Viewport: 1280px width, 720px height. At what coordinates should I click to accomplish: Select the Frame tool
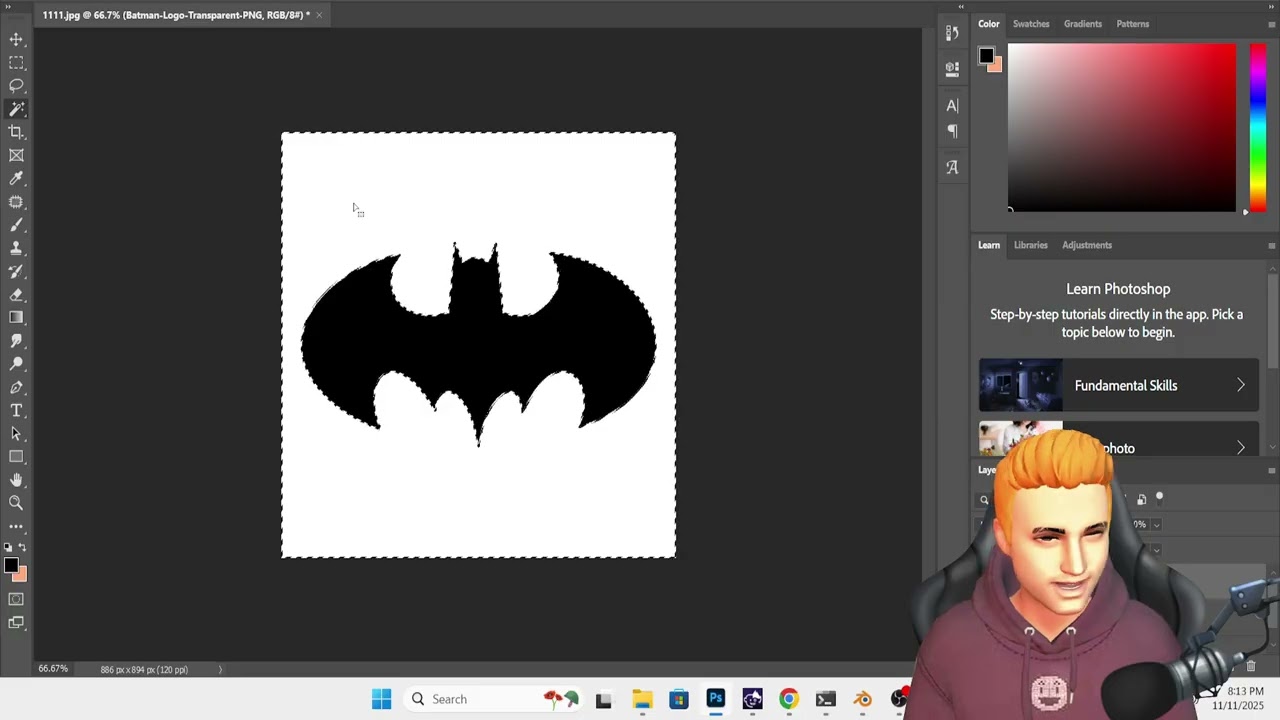pyautogui.click(x=16, y=155)
